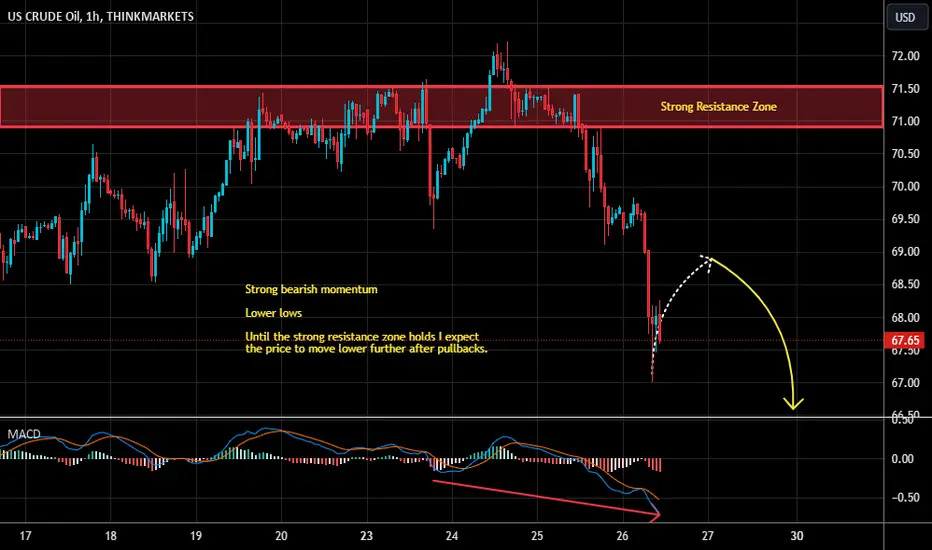Click date 27 on the time axis

pyautogui.click(x=707, y=536)
